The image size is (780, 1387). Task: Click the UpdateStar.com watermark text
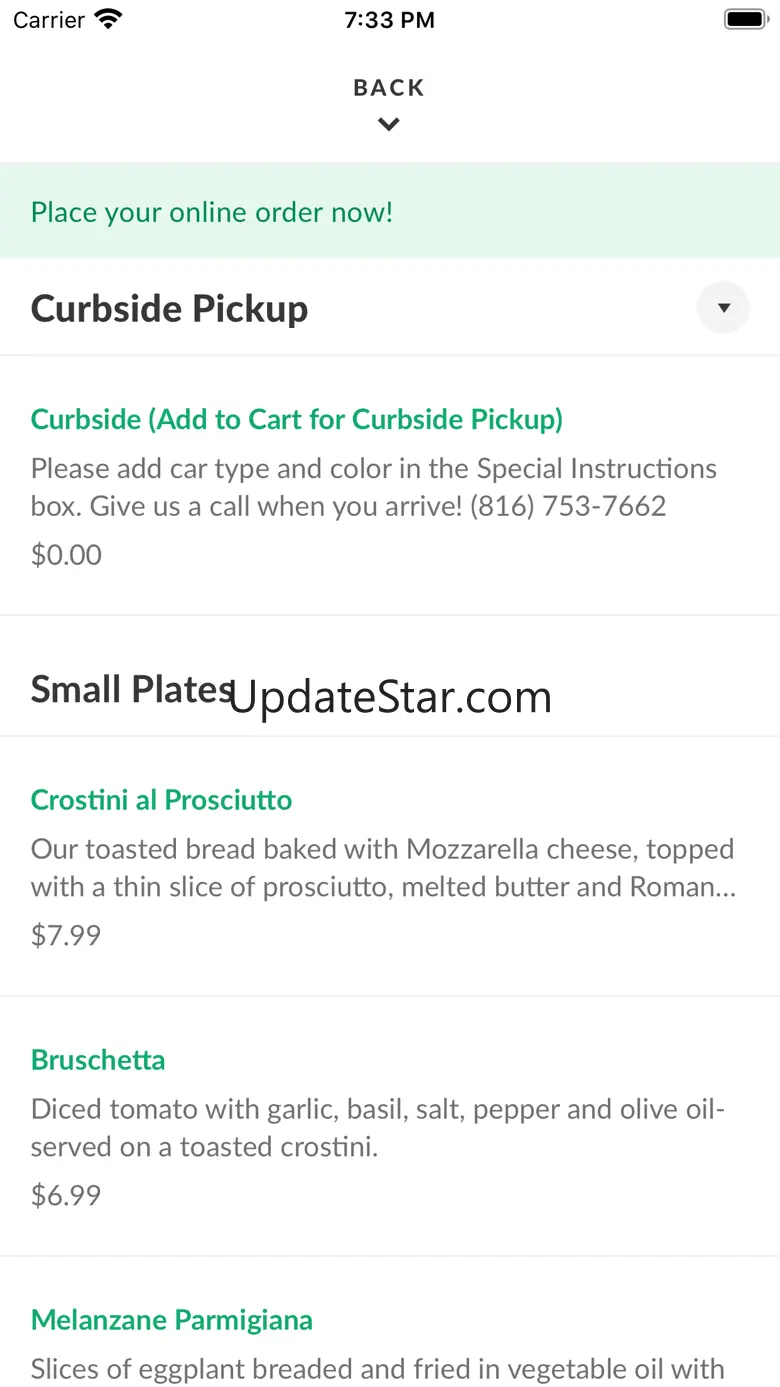point(391,697)
